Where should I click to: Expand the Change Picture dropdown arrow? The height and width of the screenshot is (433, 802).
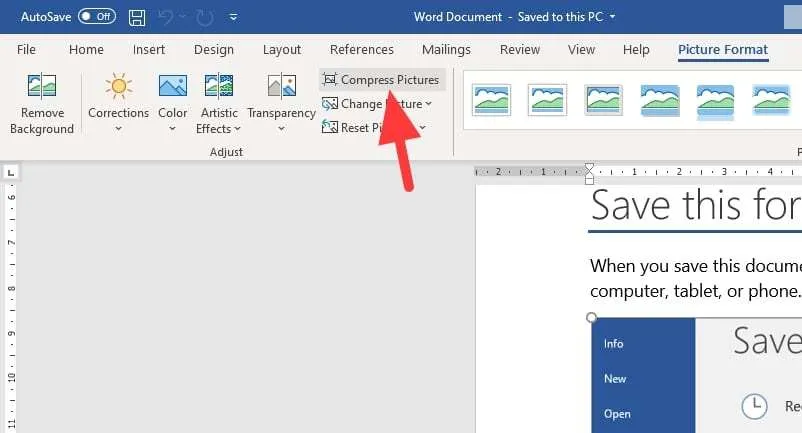coord(428,104)
